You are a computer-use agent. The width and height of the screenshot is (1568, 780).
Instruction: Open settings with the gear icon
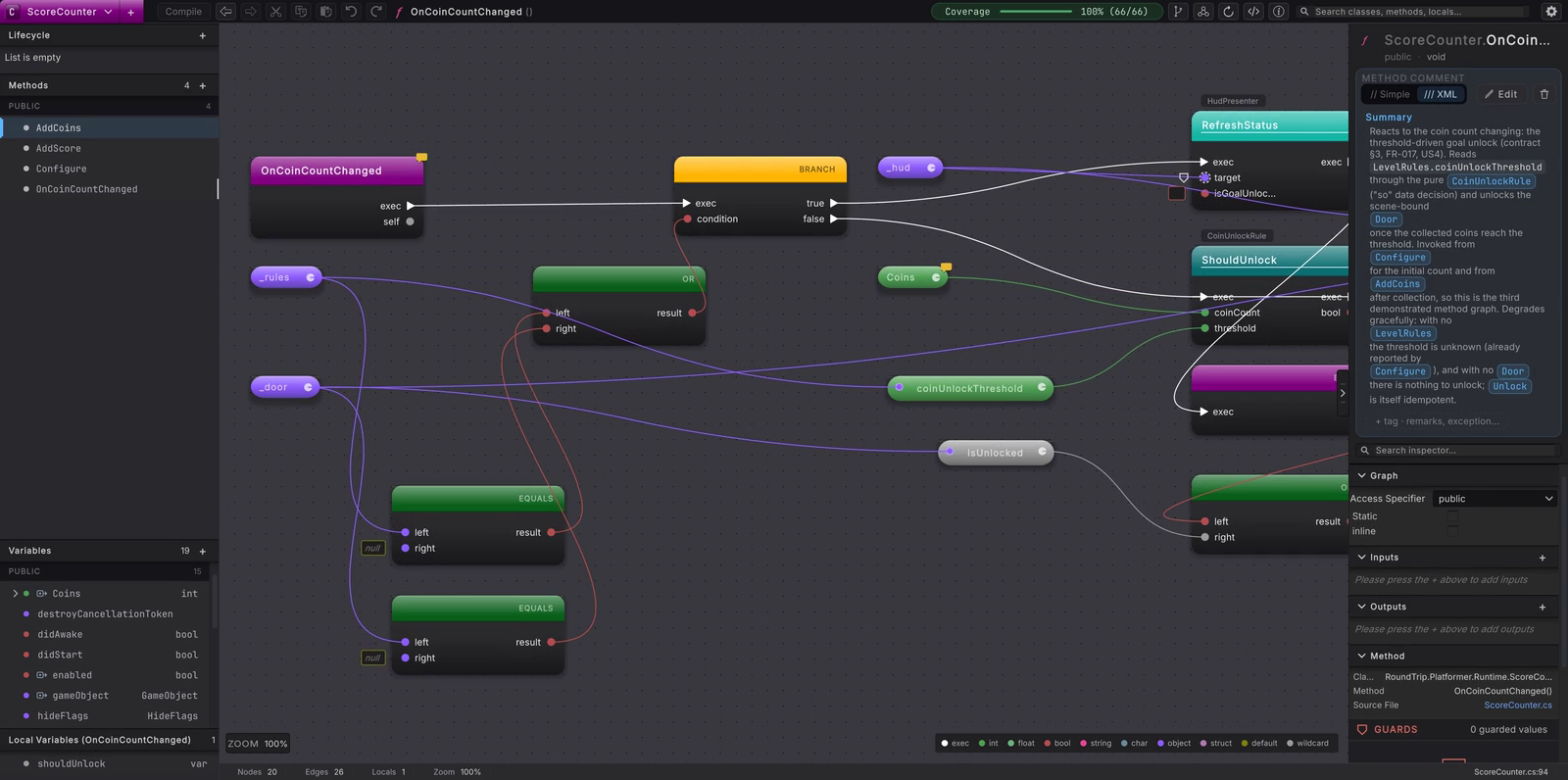(1551, 12)
